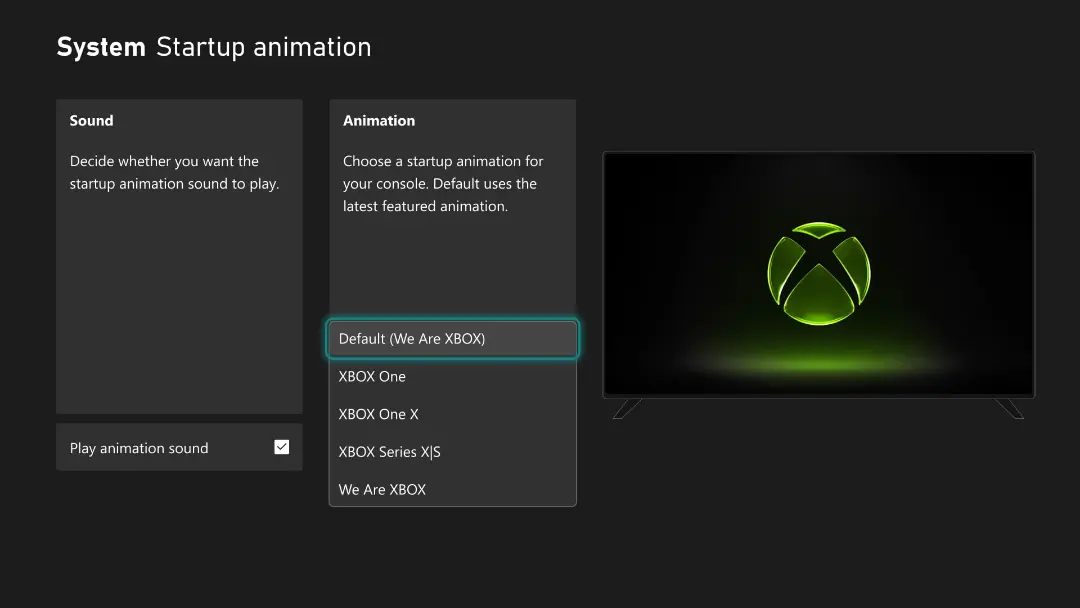
Task: Select the last We Are XBOX option
Action: tap(453, 490)
